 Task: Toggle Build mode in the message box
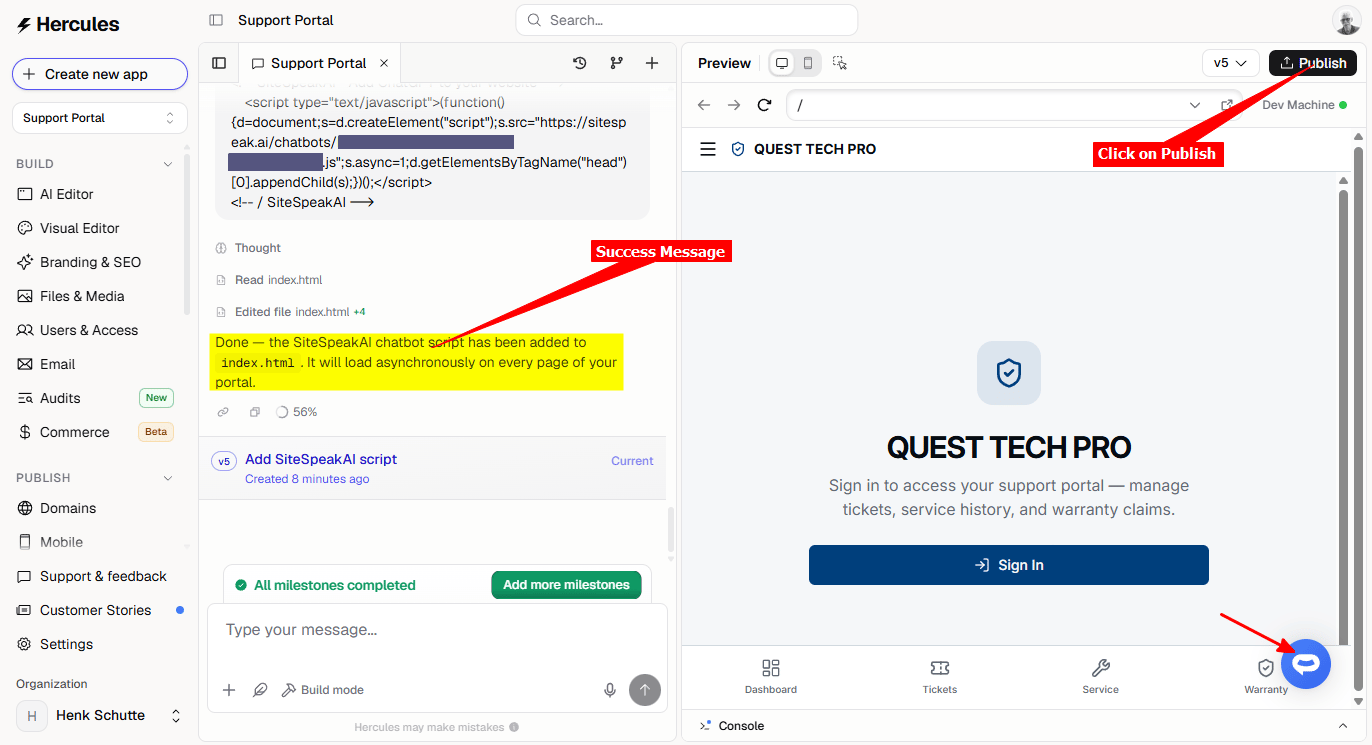coord(322,690)
